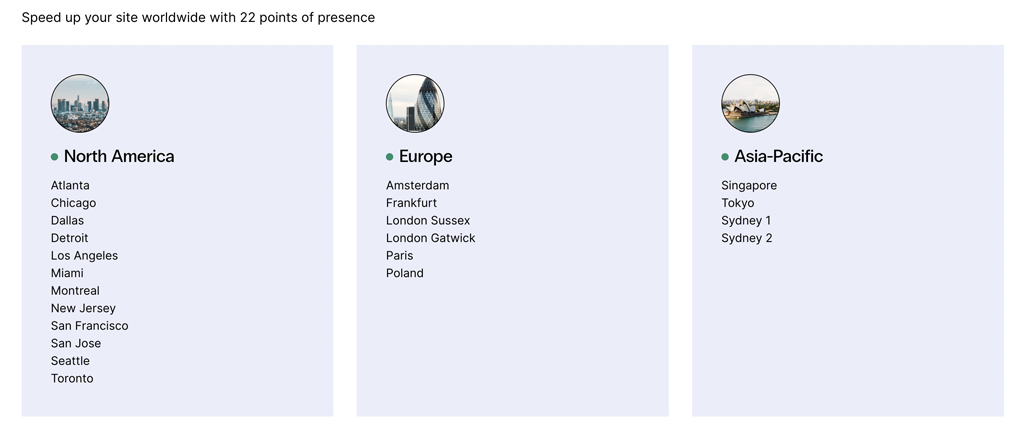Select San Francisco from the list
This screenshot has width=1024, height=438.
click(x=89, y=326)
